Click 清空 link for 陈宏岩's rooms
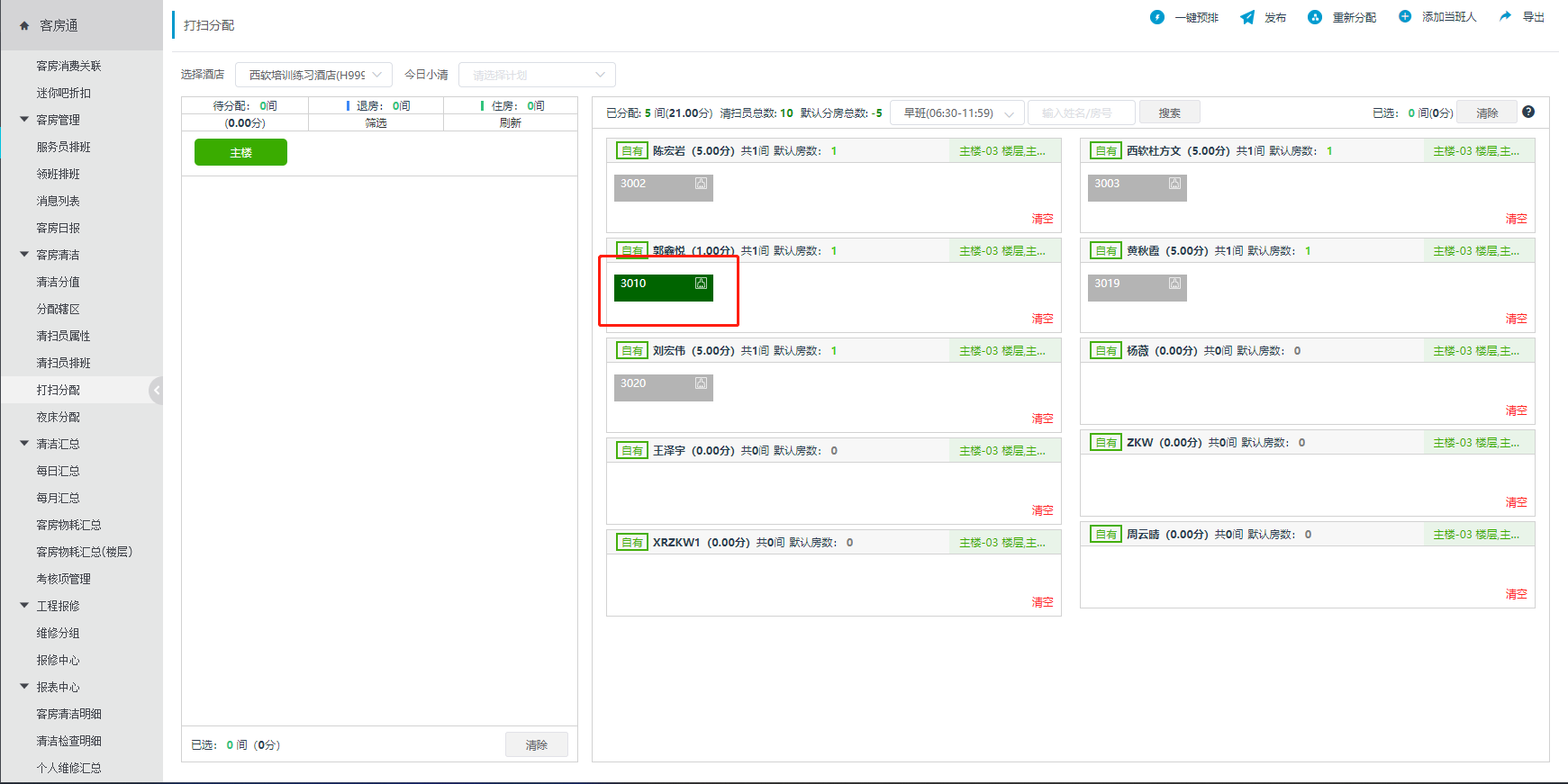 pyautogui.click(x=1042, y=219)
